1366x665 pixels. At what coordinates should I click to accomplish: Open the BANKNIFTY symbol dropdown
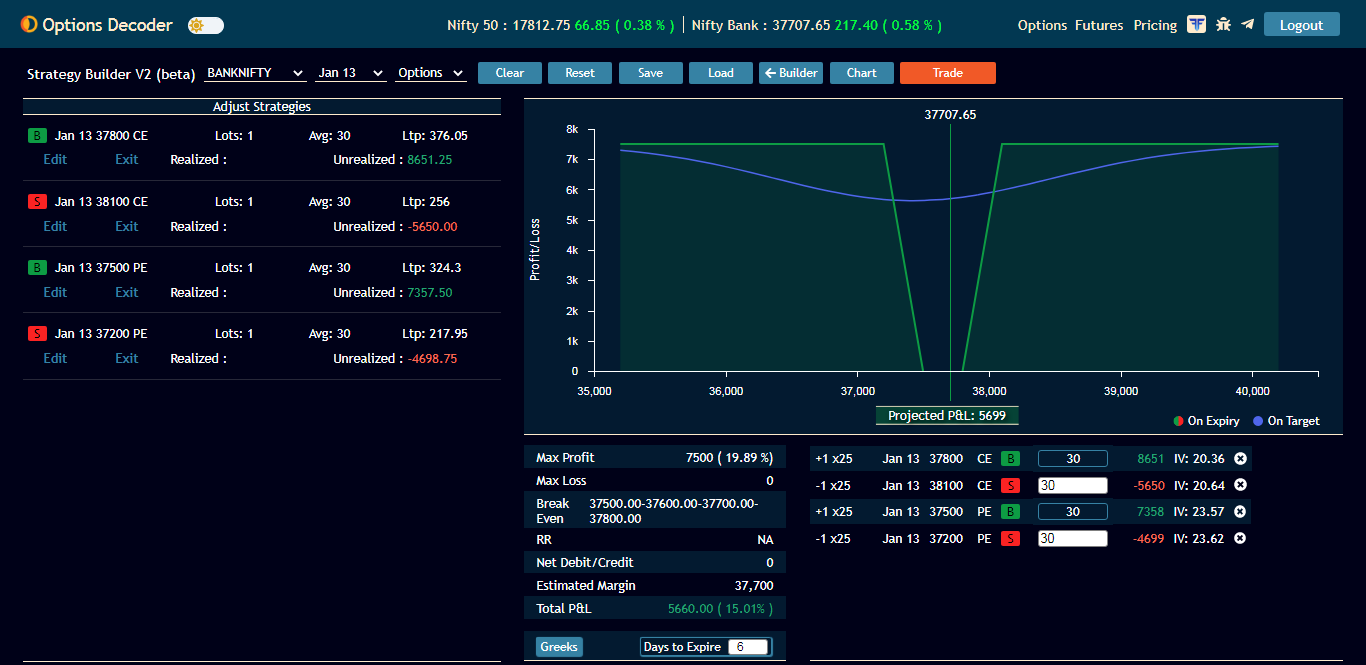255,73
